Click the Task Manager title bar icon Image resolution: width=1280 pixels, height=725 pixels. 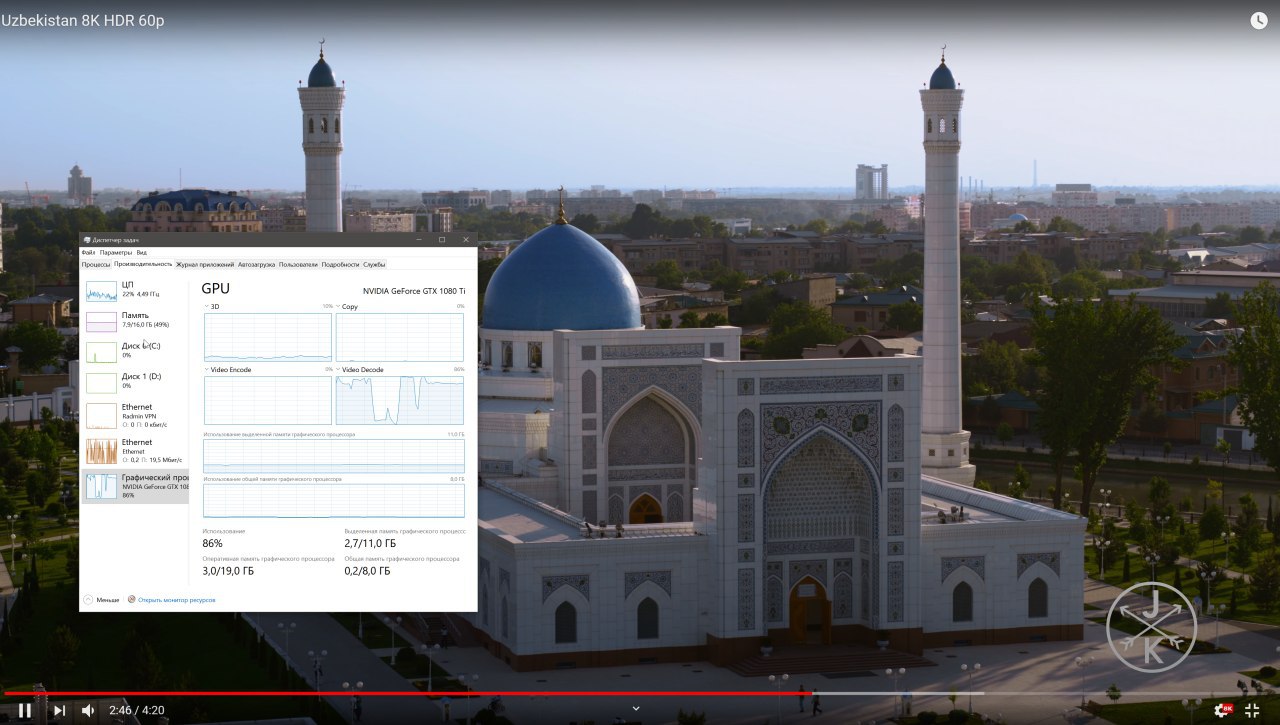[x=87, y=240]
